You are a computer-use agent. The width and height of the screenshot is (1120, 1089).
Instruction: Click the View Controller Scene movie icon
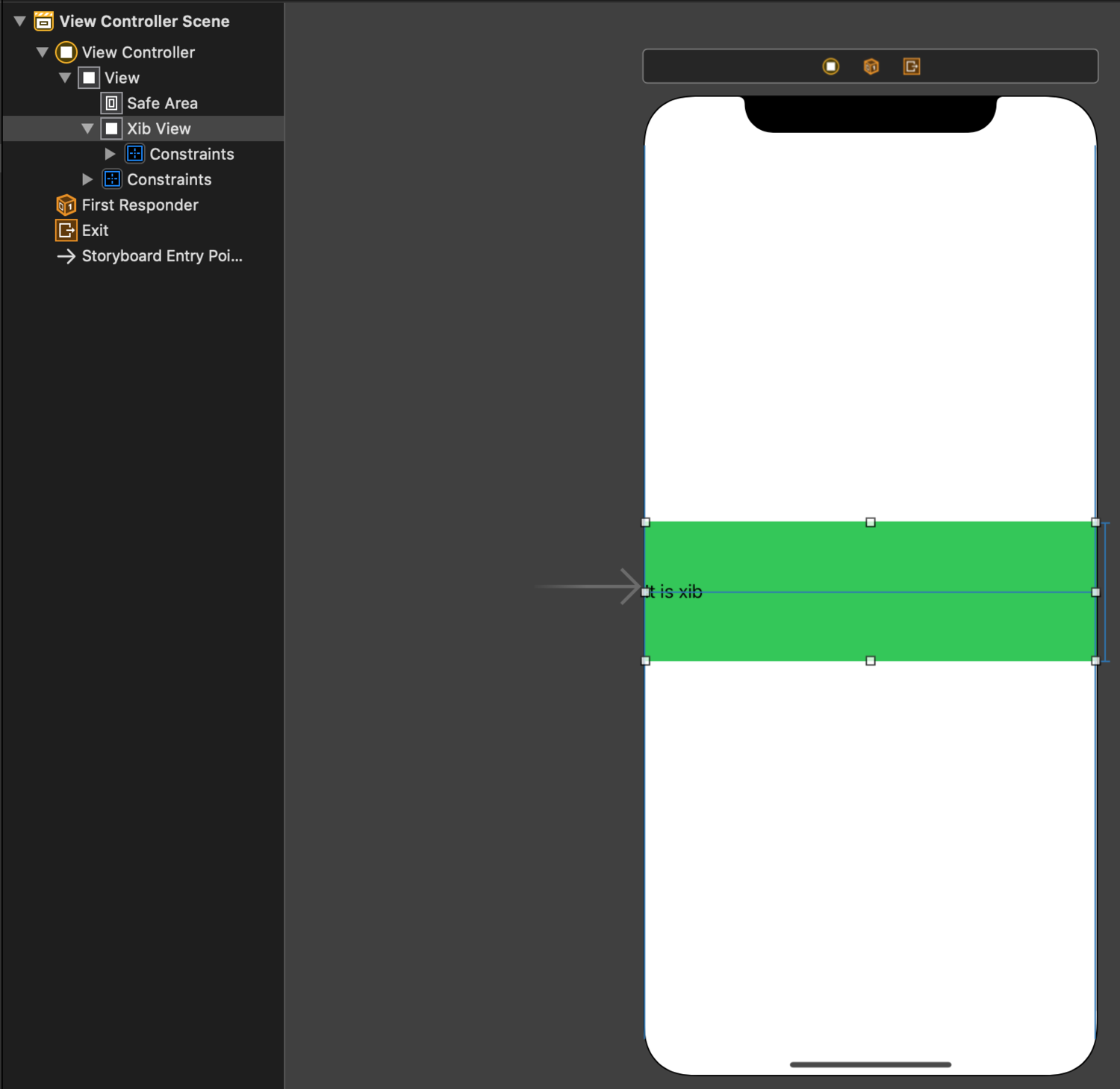[45, 21]
